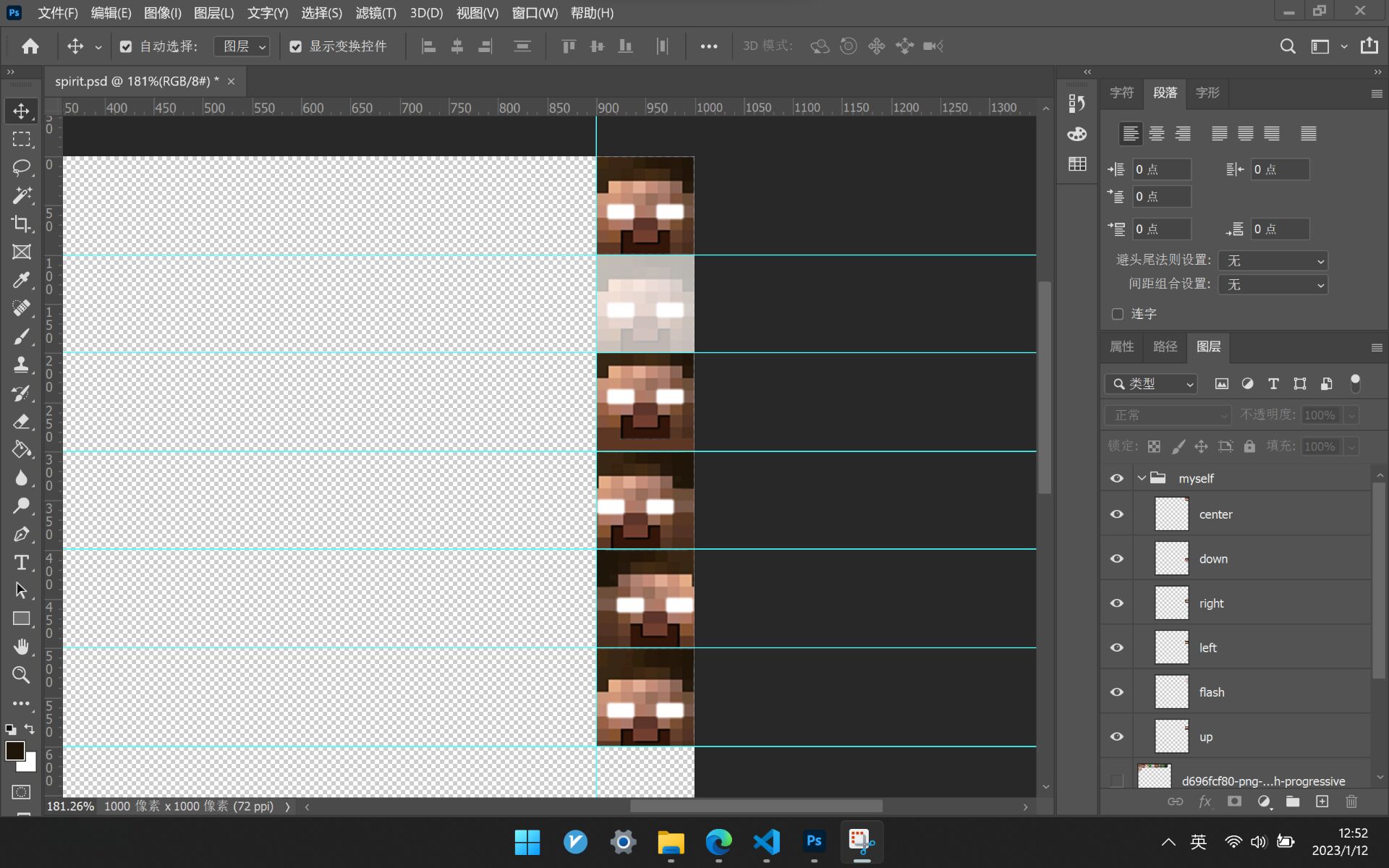The image size is (1389, 868).
Task: Toggle 显示变换控件 checkbox
Action: pos(295,46)
